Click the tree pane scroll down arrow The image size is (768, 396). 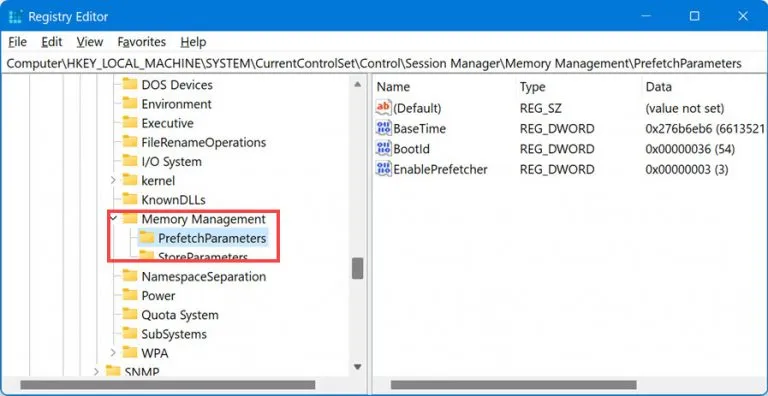pos(358,367)
